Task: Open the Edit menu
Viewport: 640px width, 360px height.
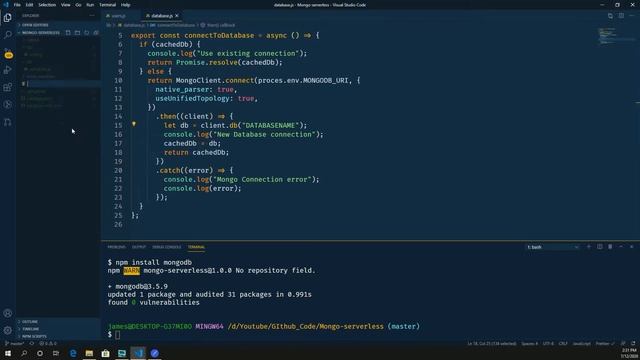Action: (x=29, y=5)
